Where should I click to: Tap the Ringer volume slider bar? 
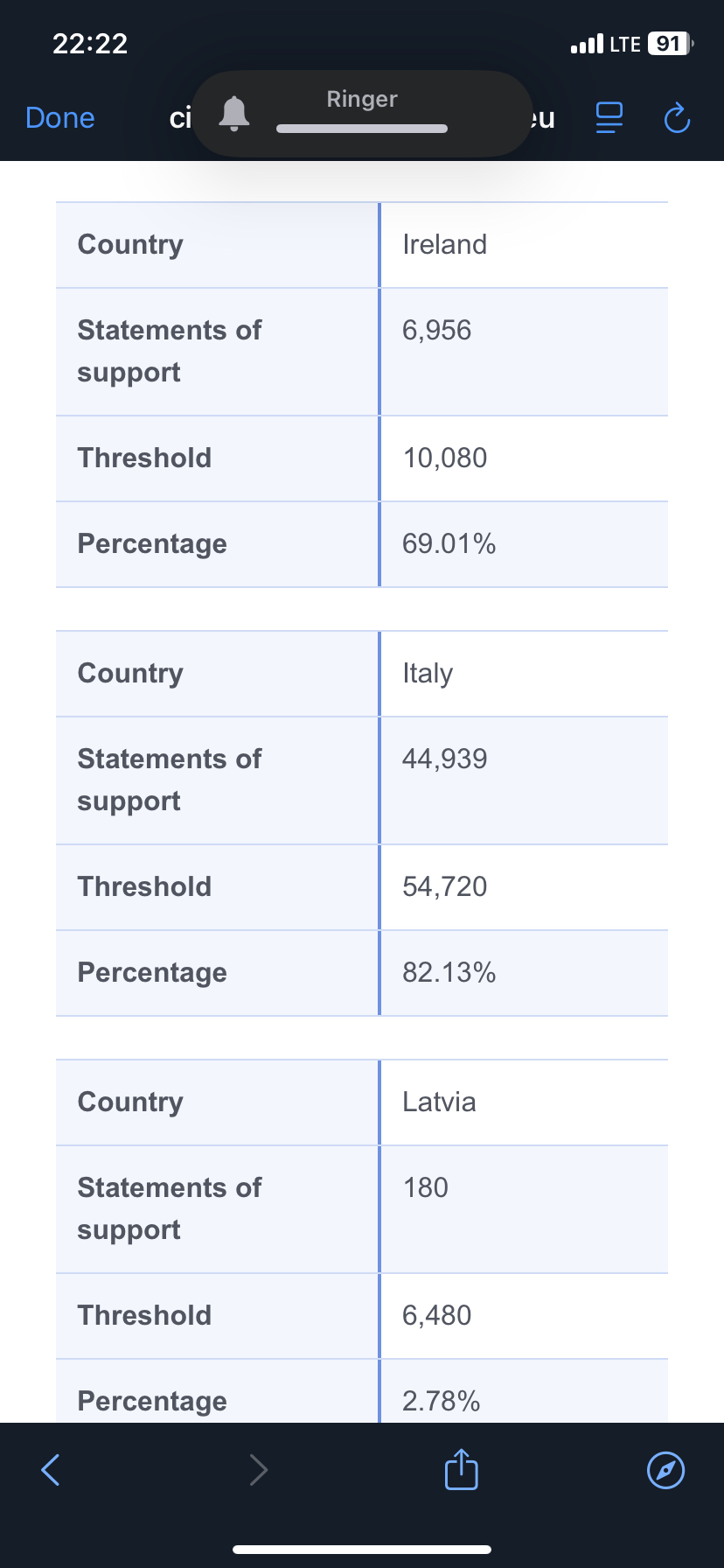point(361,129)
